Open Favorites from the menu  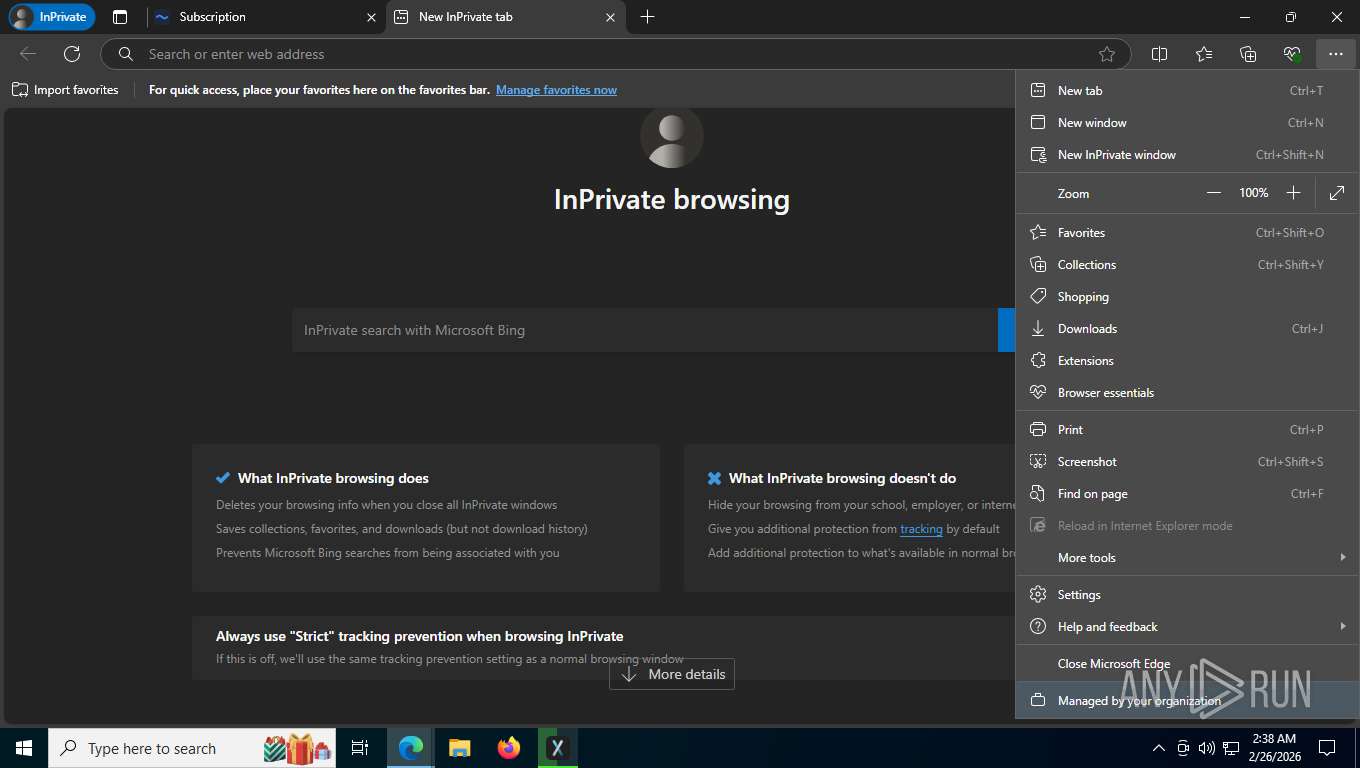[x=1187, y=233]
